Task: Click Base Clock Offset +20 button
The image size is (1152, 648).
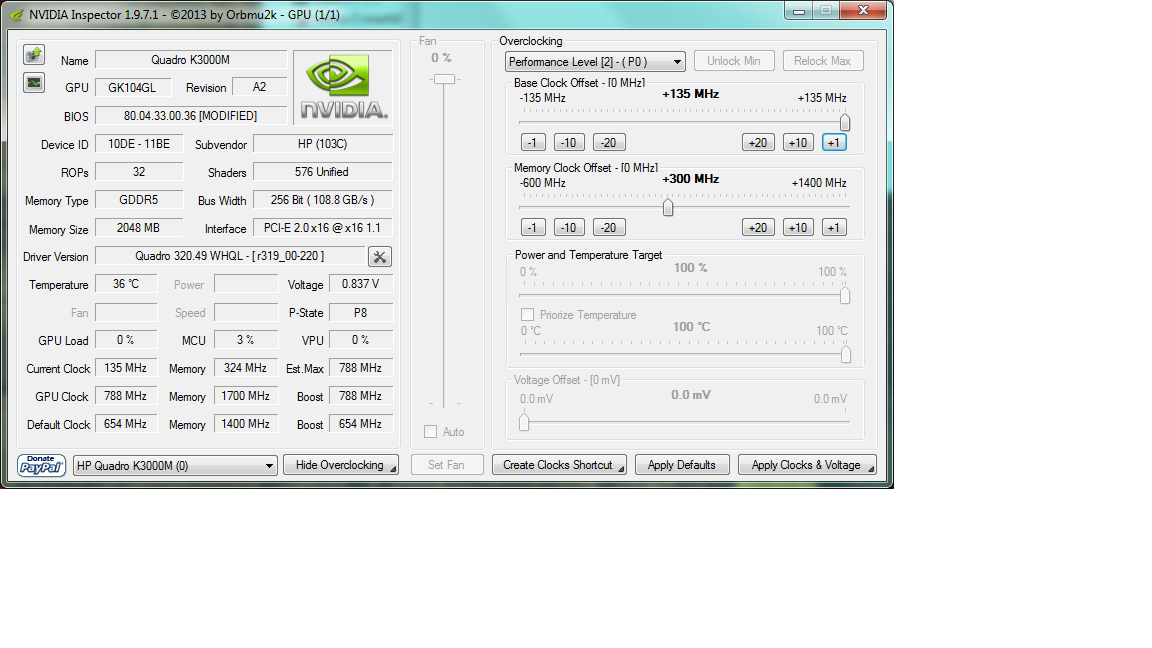Action: coord(758,143)
